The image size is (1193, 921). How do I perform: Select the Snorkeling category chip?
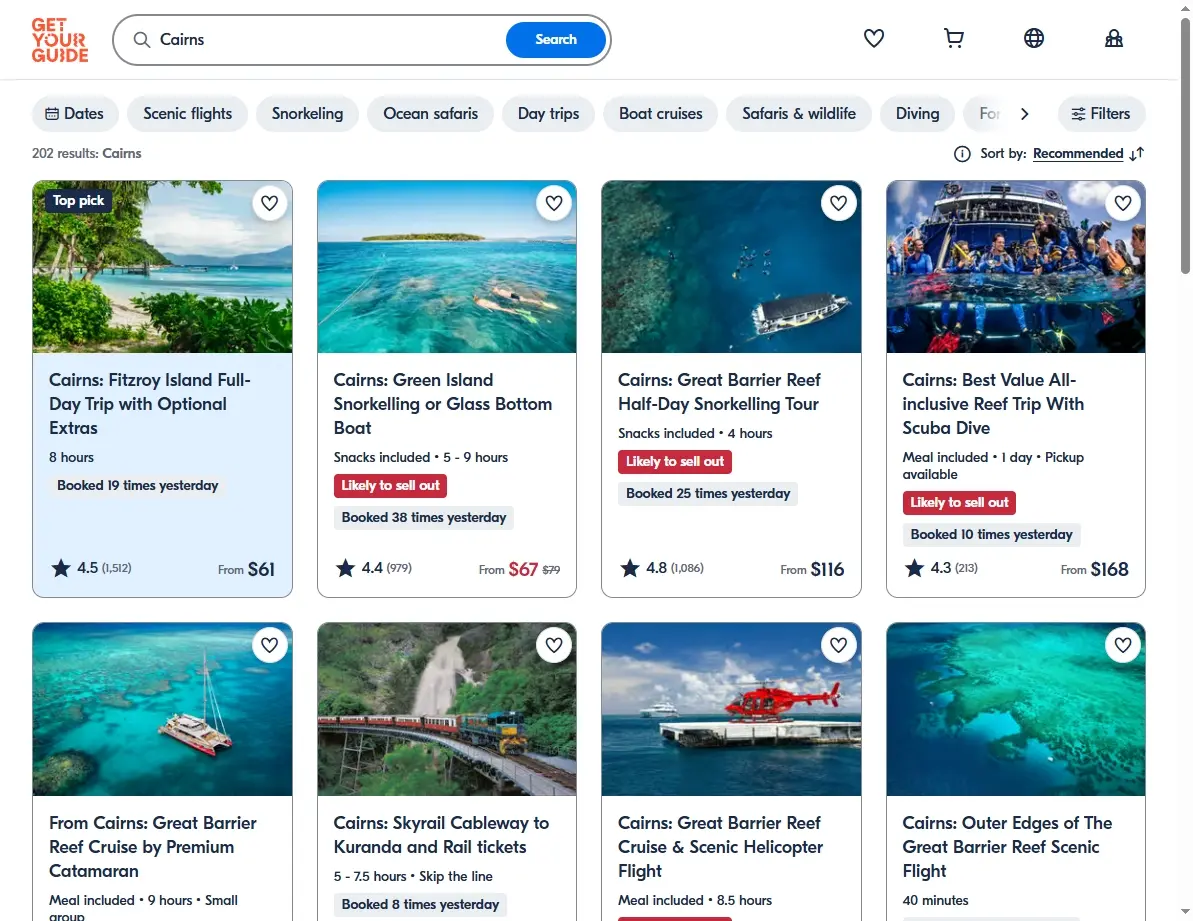pyautogui.click(x=307, y=114)
